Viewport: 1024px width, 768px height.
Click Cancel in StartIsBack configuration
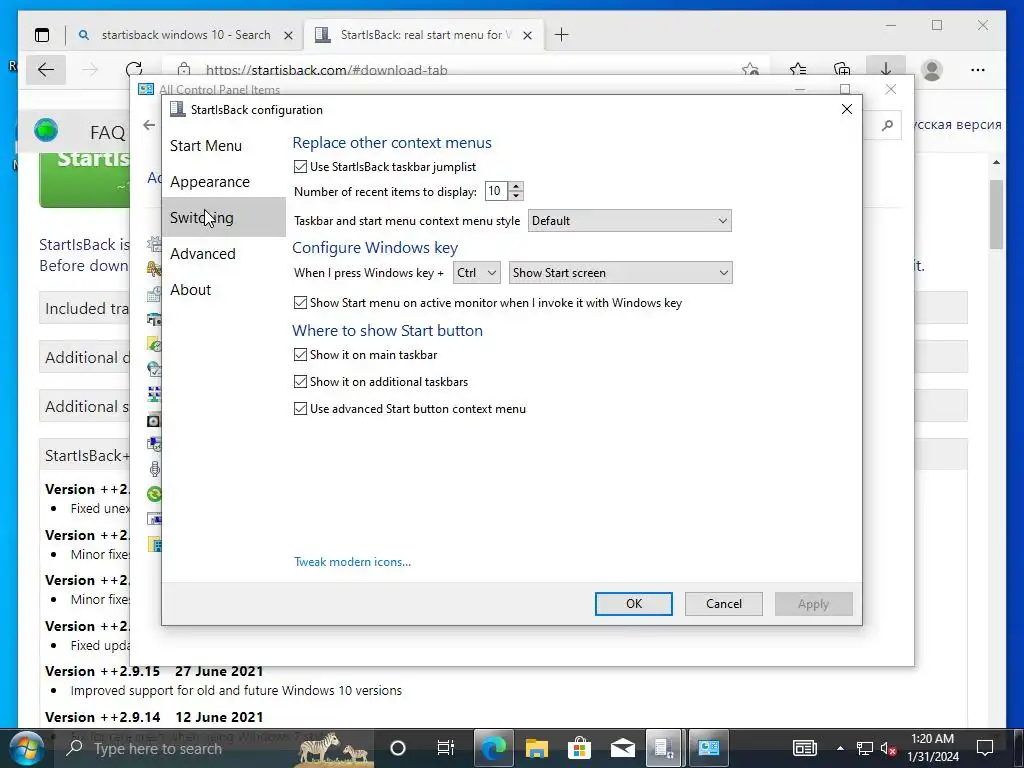(x=724, y=604)
